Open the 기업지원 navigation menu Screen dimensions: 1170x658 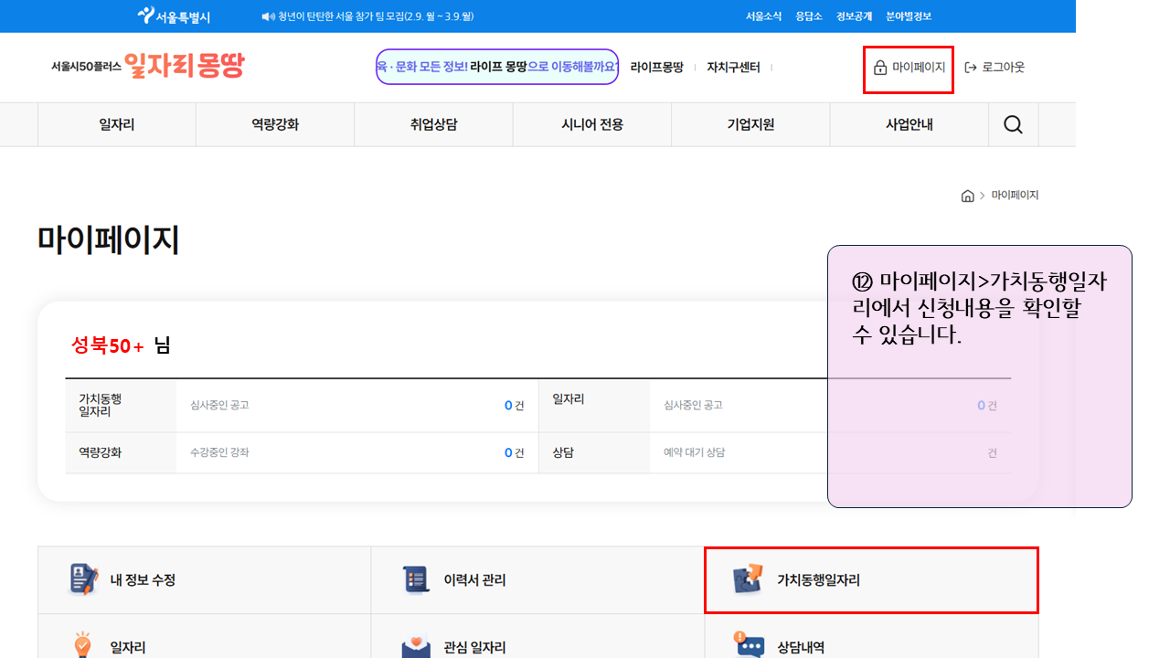click(750, 125)
